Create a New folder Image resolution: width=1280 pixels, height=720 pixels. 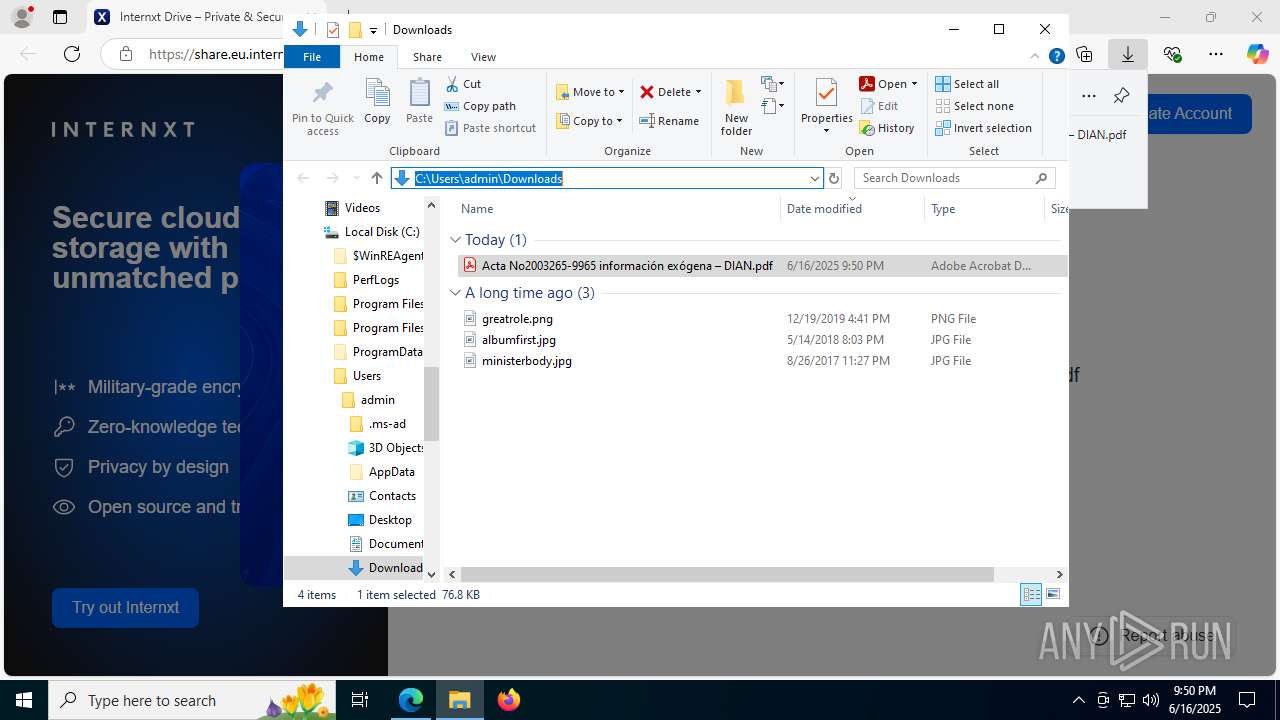736,108
